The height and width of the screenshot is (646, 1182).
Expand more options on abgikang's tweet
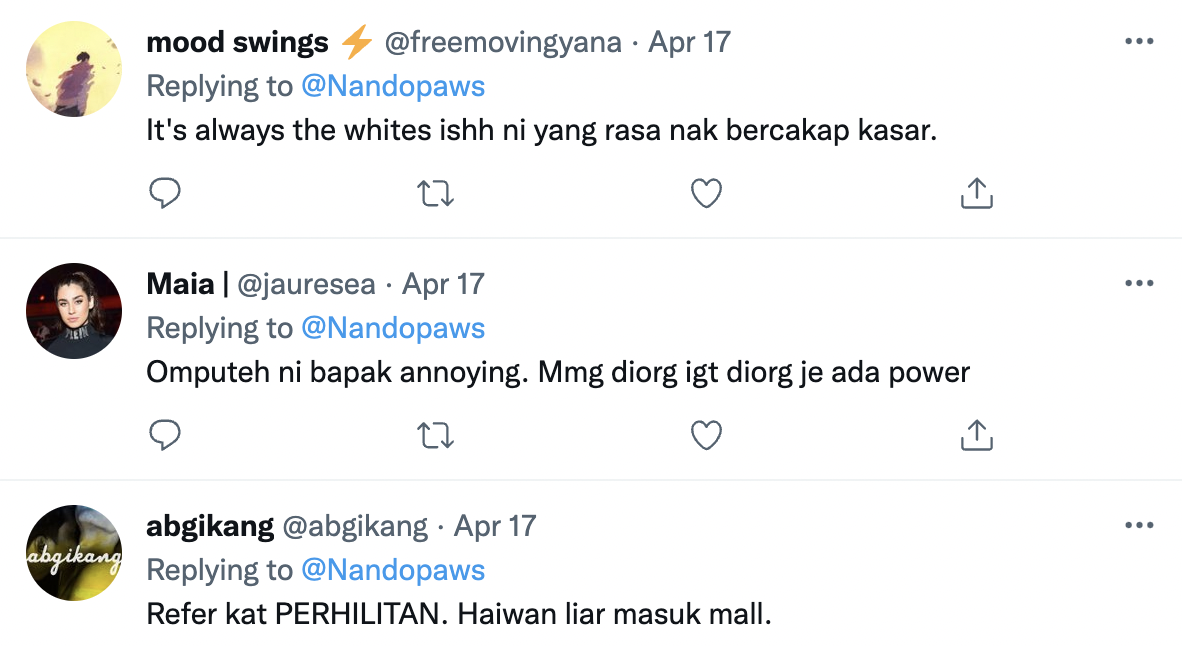1139,526
